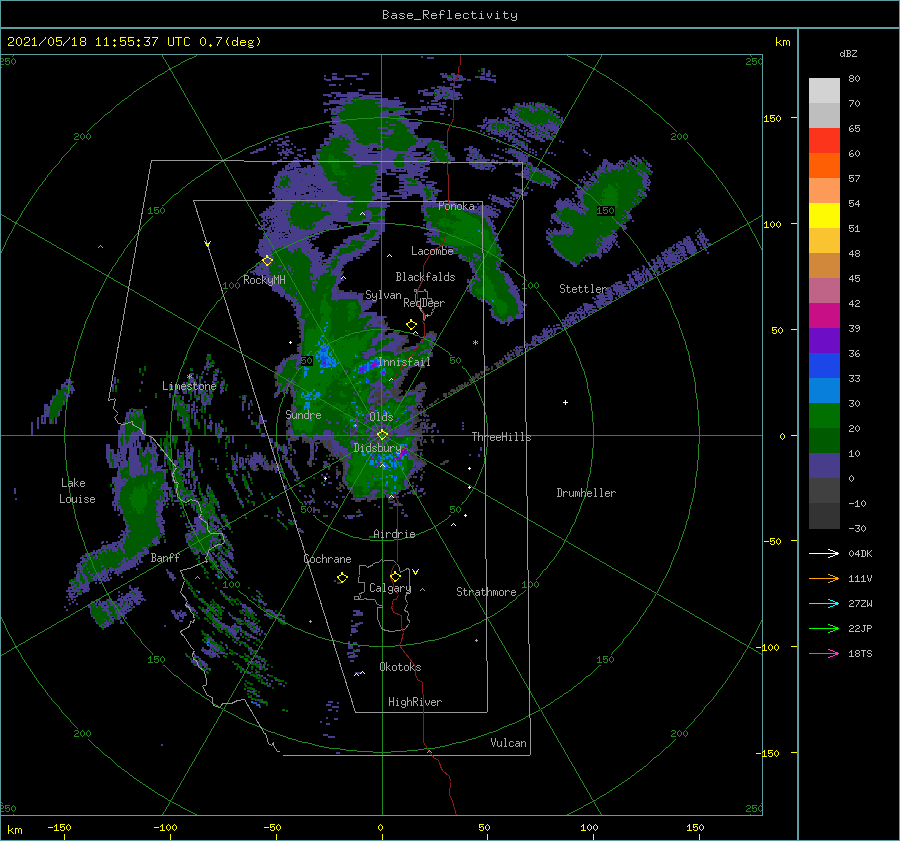The image size is (900, 841).
Task: Click the white plus marker west of Drumheller
Action: point(565,402)
